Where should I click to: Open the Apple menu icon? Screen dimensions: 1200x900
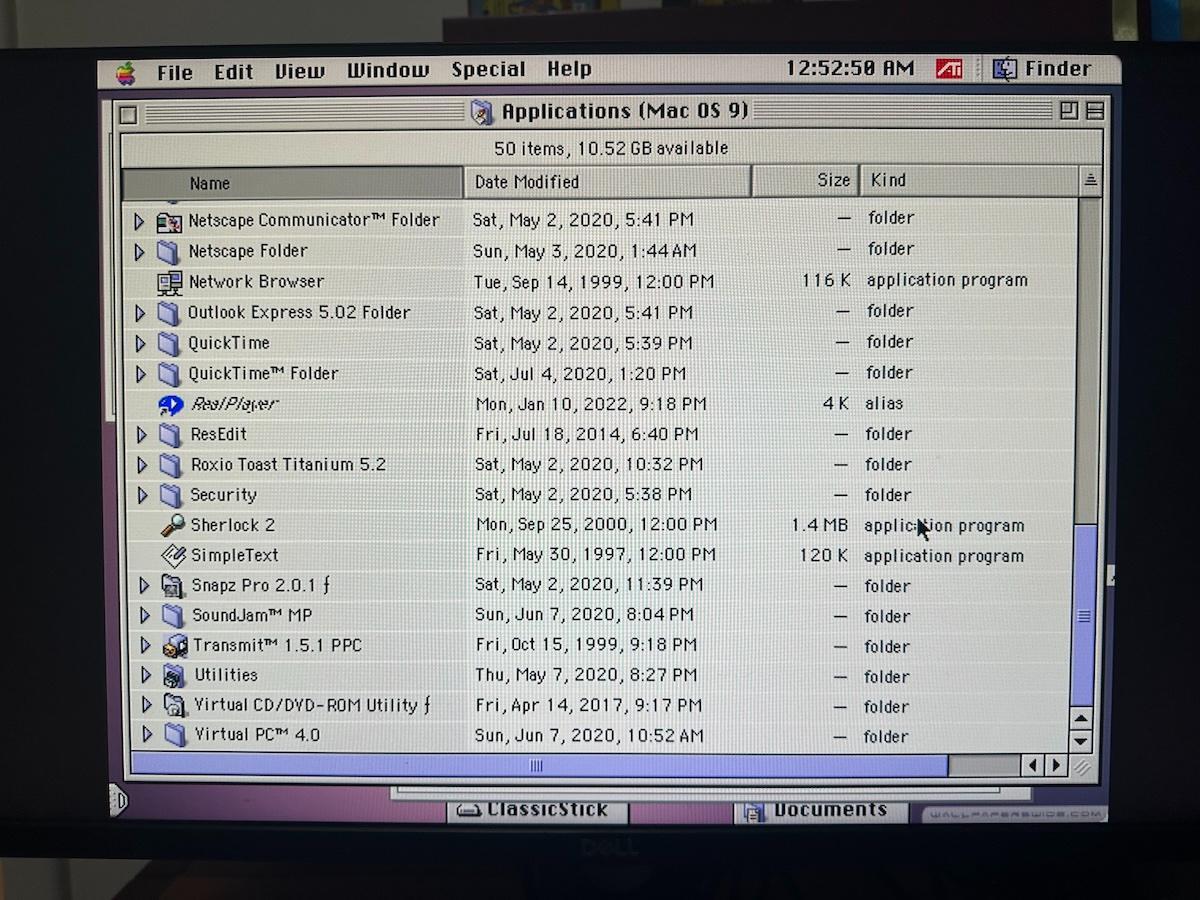[125, 72]
